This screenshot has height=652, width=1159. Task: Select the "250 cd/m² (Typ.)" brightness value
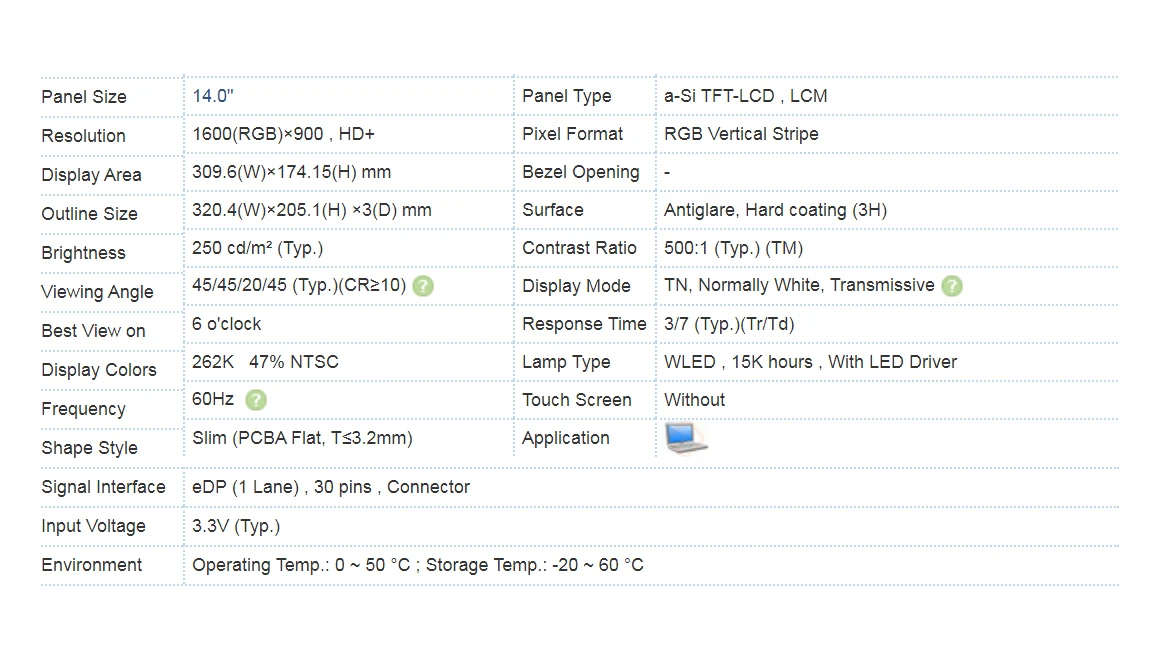point(257,248)
